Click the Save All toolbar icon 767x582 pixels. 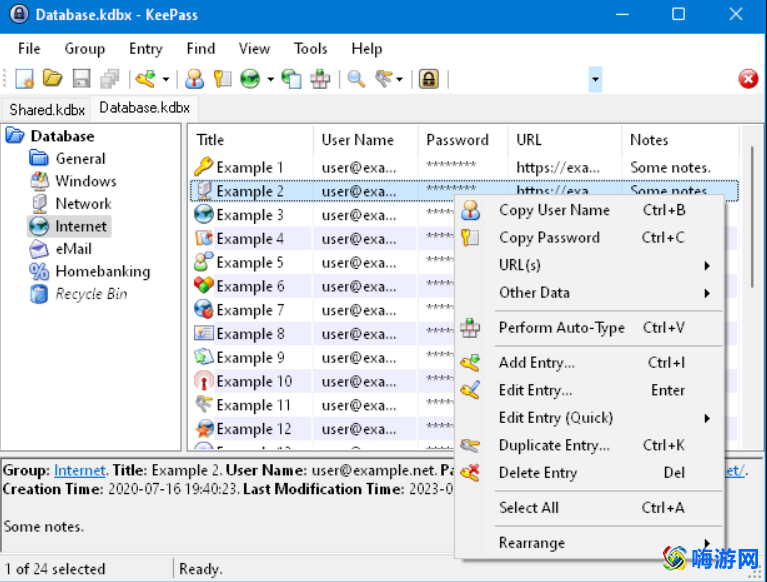[x=110, y=79]
